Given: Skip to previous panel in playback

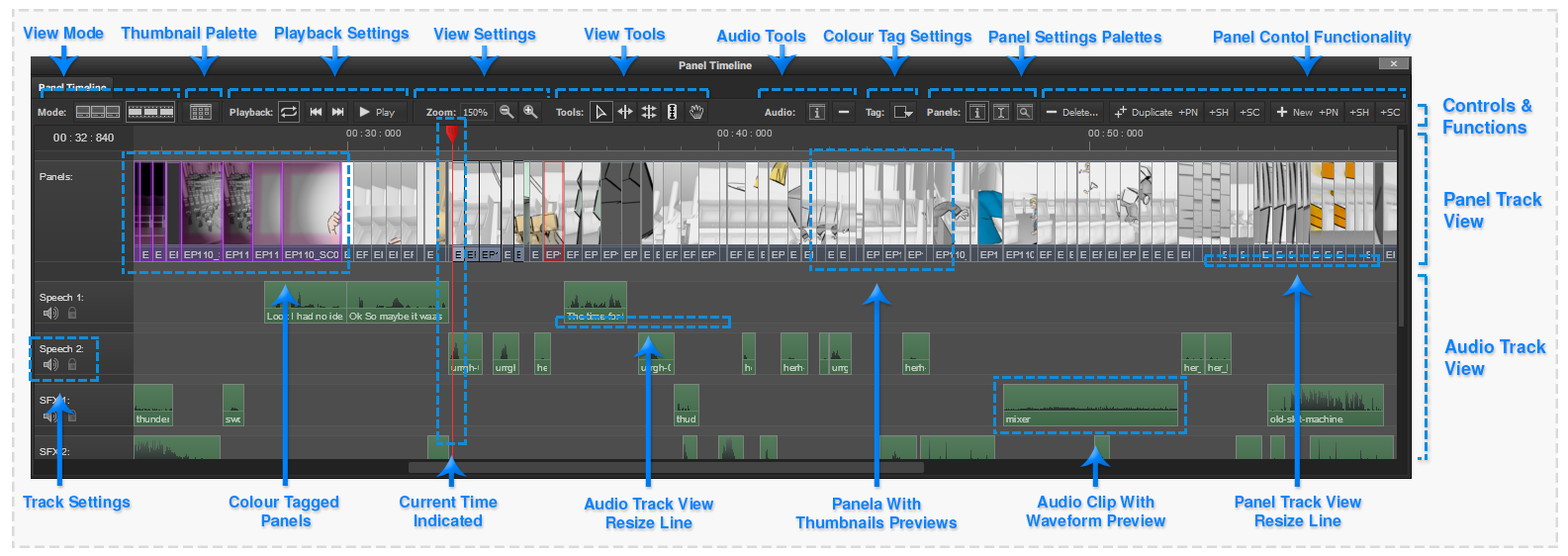Looking at the screenshot, I should pos(316,112).
